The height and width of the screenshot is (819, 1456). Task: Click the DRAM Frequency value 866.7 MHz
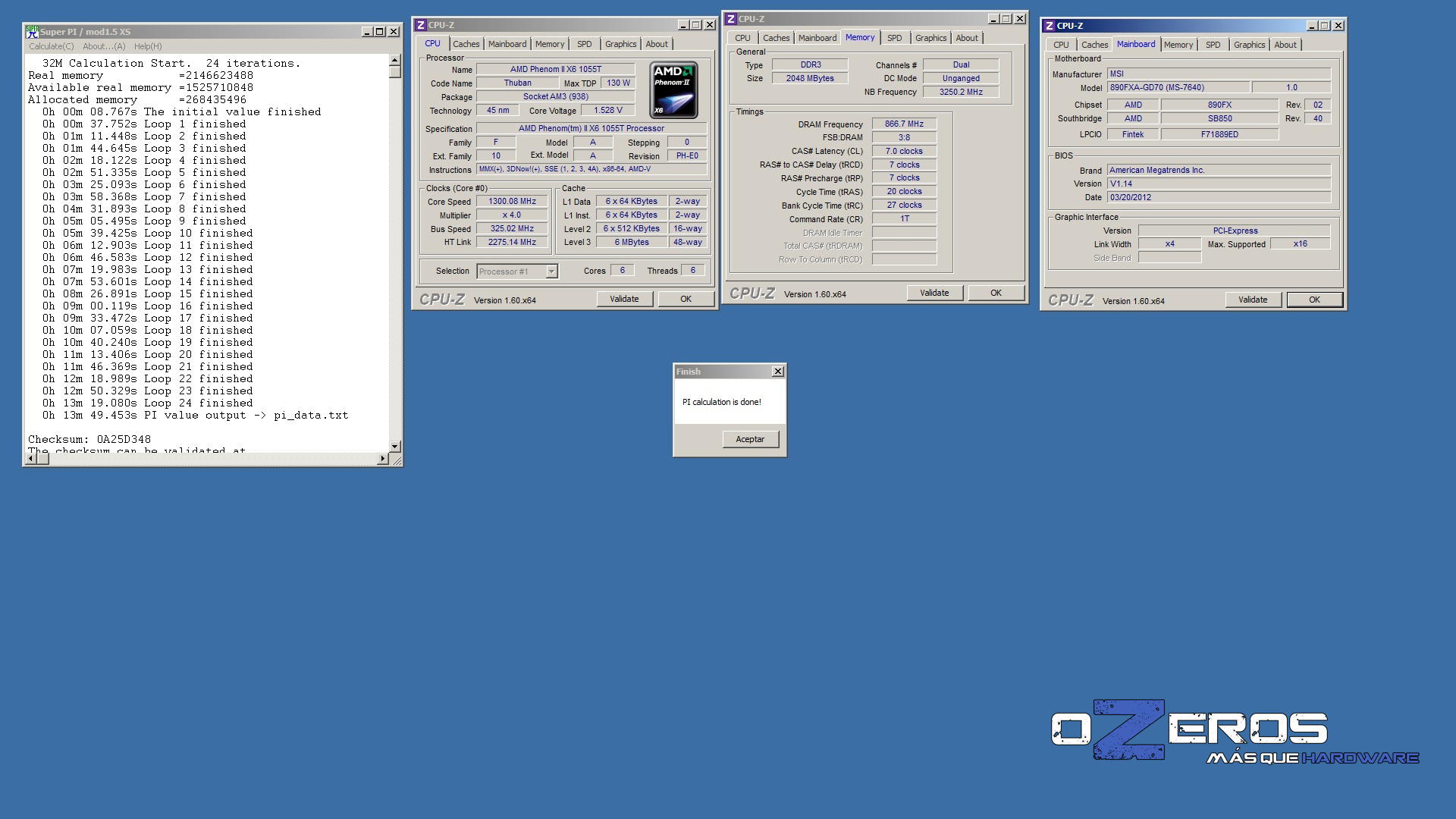(x=904, y=124)
